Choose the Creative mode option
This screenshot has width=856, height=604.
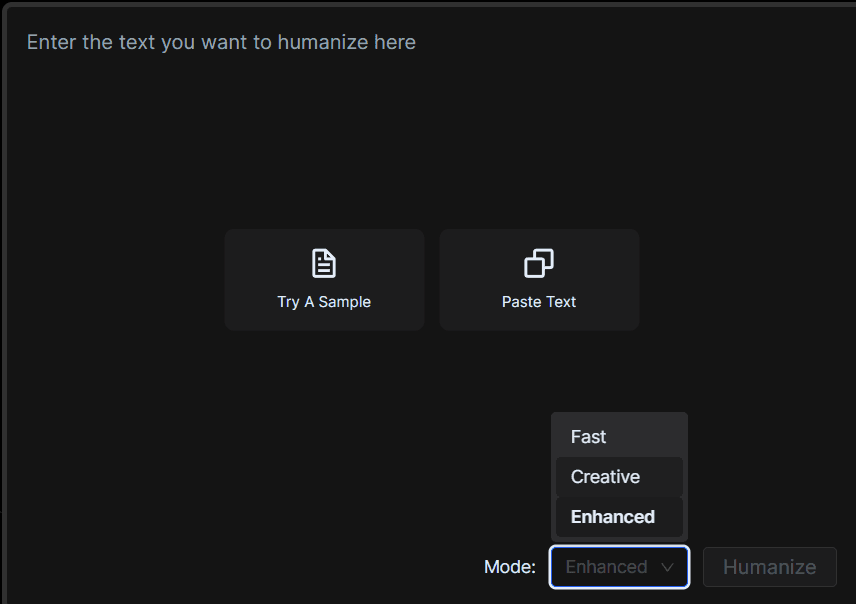tap(619, 477)
